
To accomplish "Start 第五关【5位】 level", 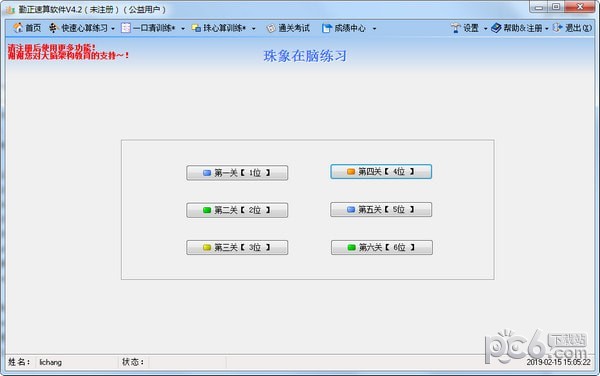I will pyautogui.click(x=381, y=210).
